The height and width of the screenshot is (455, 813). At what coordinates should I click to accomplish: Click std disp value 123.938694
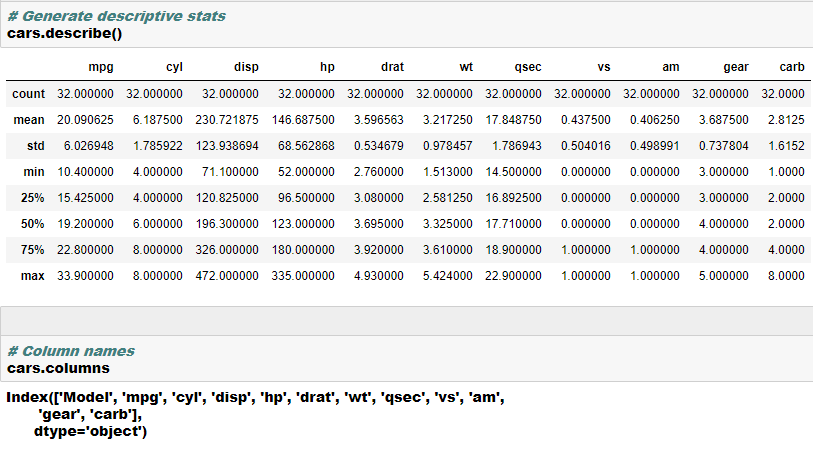(227, 146)
